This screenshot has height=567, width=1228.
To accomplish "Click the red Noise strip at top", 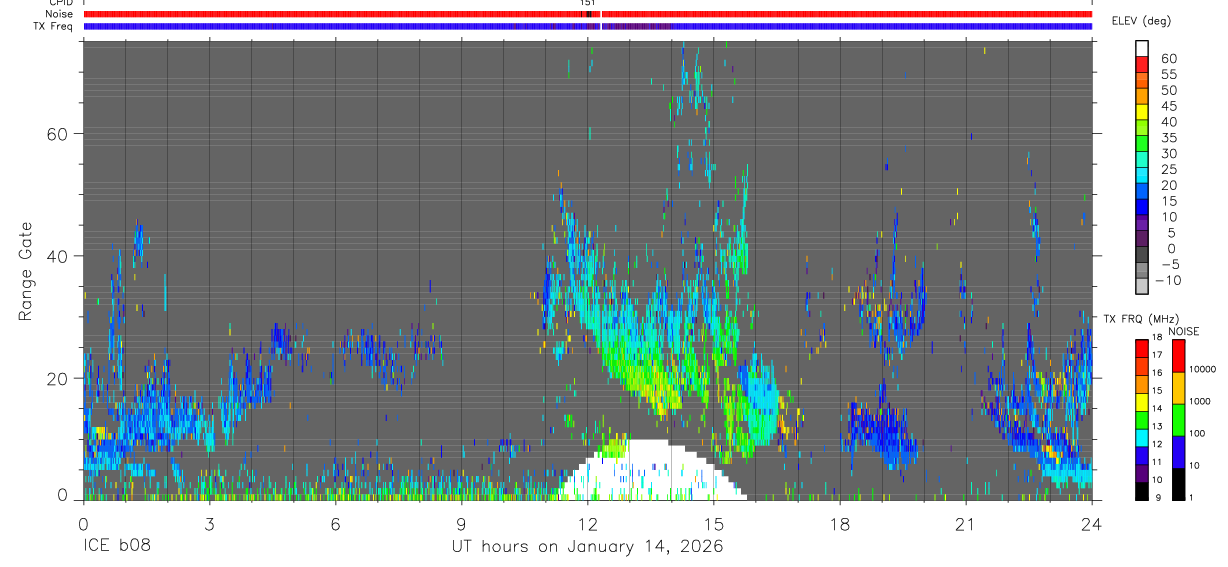I will [587, 14].
